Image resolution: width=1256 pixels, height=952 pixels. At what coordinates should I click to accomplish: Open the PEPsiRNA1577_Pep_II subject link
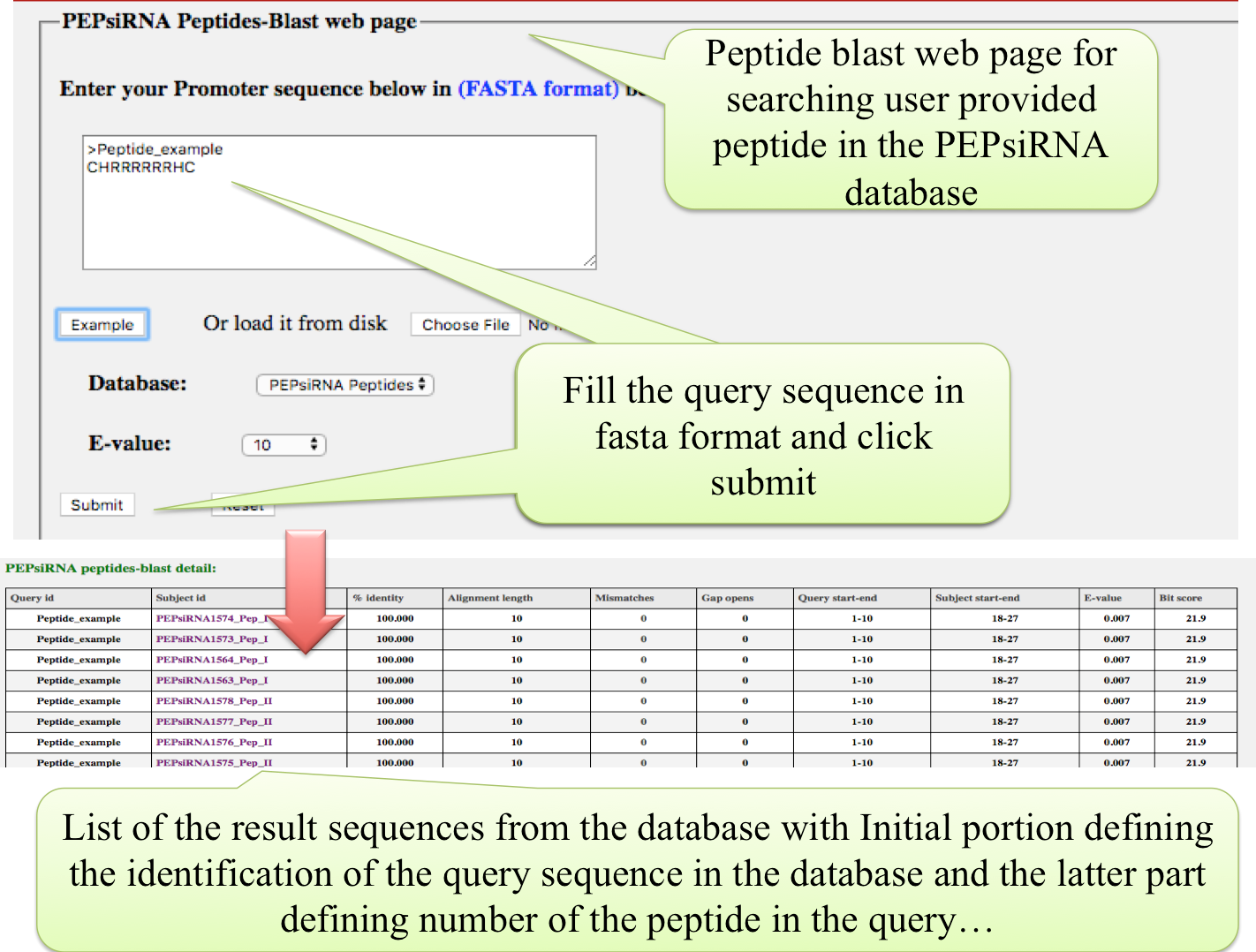pos(214,722)
